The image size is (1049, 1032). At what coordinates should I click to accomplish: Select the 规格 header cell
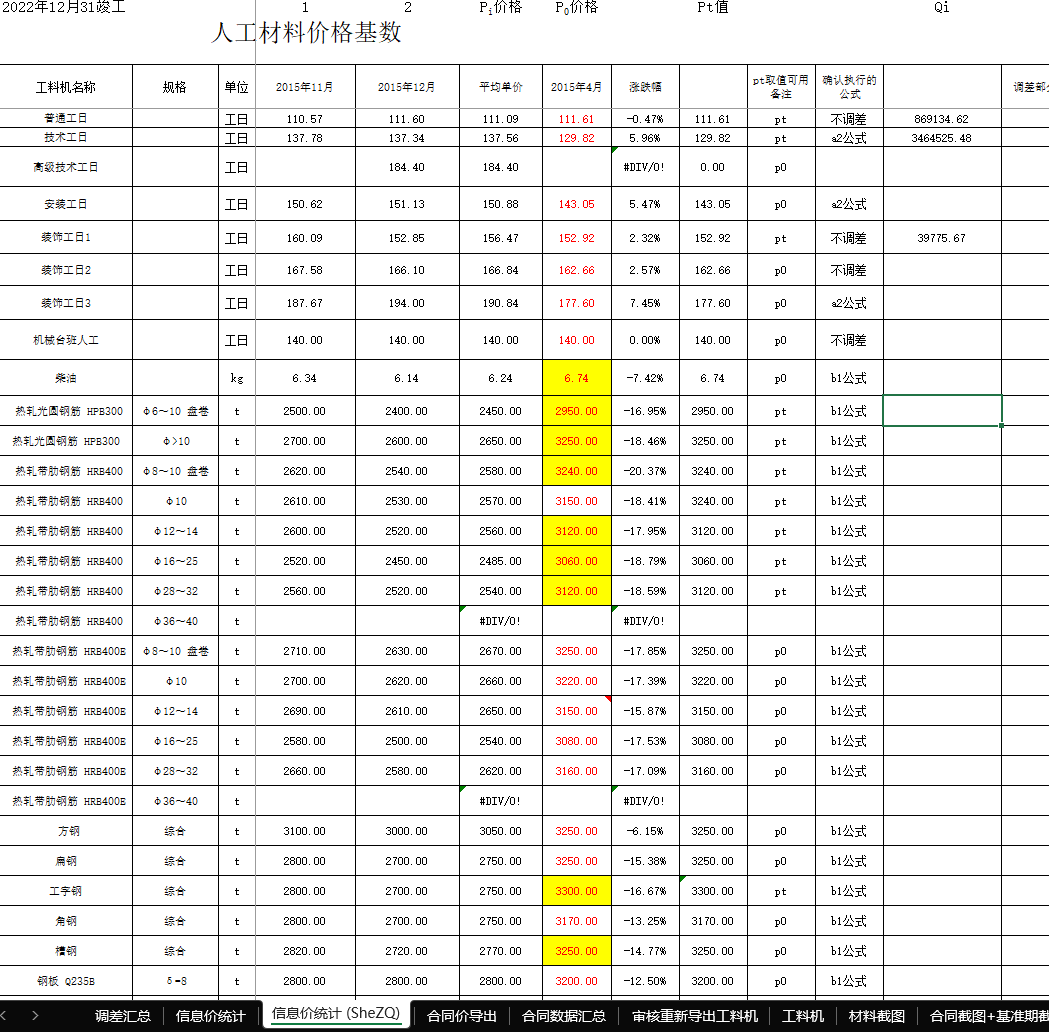coord(175,87)
